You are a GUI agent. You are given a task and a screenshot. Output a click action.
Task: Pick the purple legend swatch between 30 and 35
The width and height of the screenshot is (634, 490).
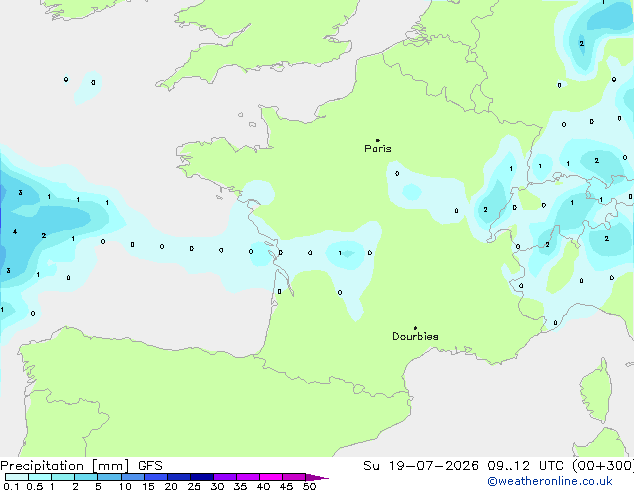pyautogui.click(x=225, y=477)
